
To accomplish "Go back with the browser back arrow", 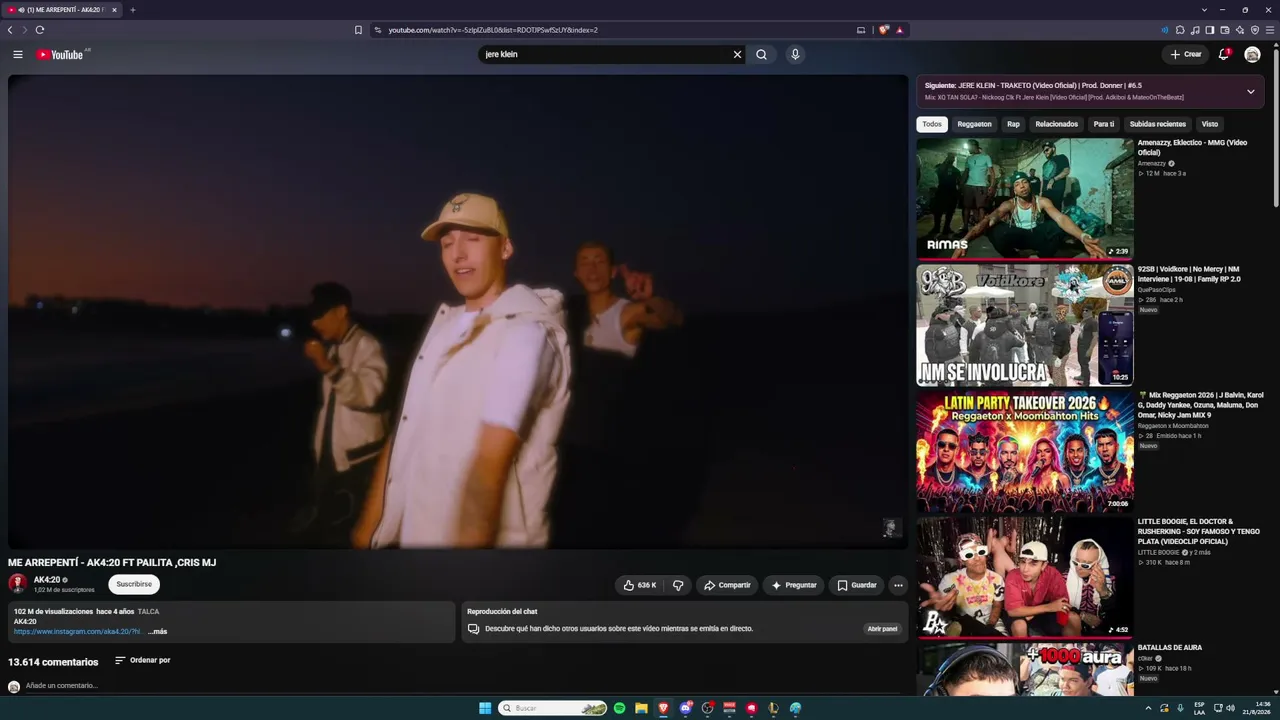I will tap(10, 30).
